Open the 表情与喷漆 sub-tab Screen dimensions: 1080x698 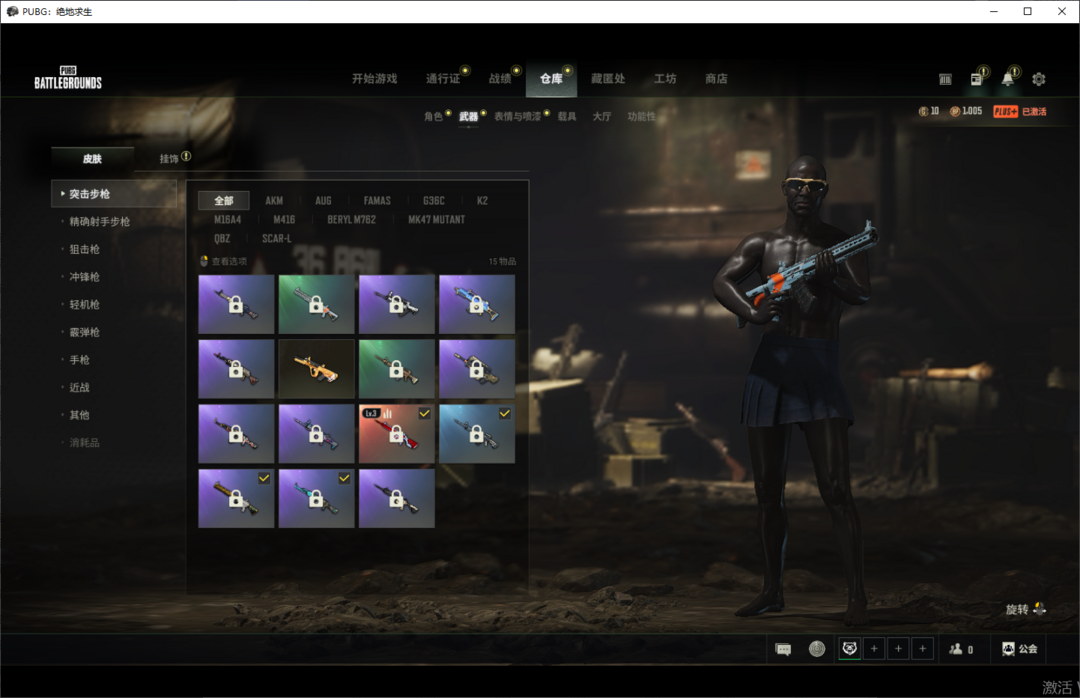pos(518,116)
